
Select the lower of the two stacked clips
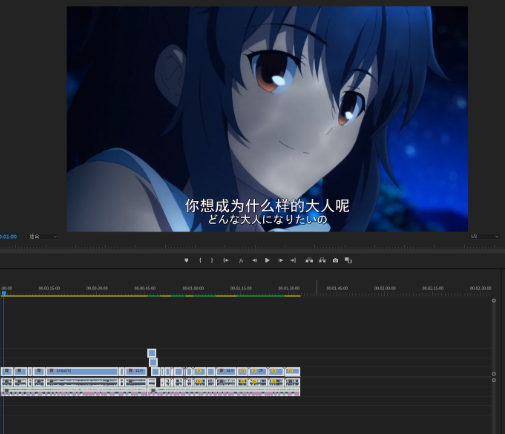point(153,362)
